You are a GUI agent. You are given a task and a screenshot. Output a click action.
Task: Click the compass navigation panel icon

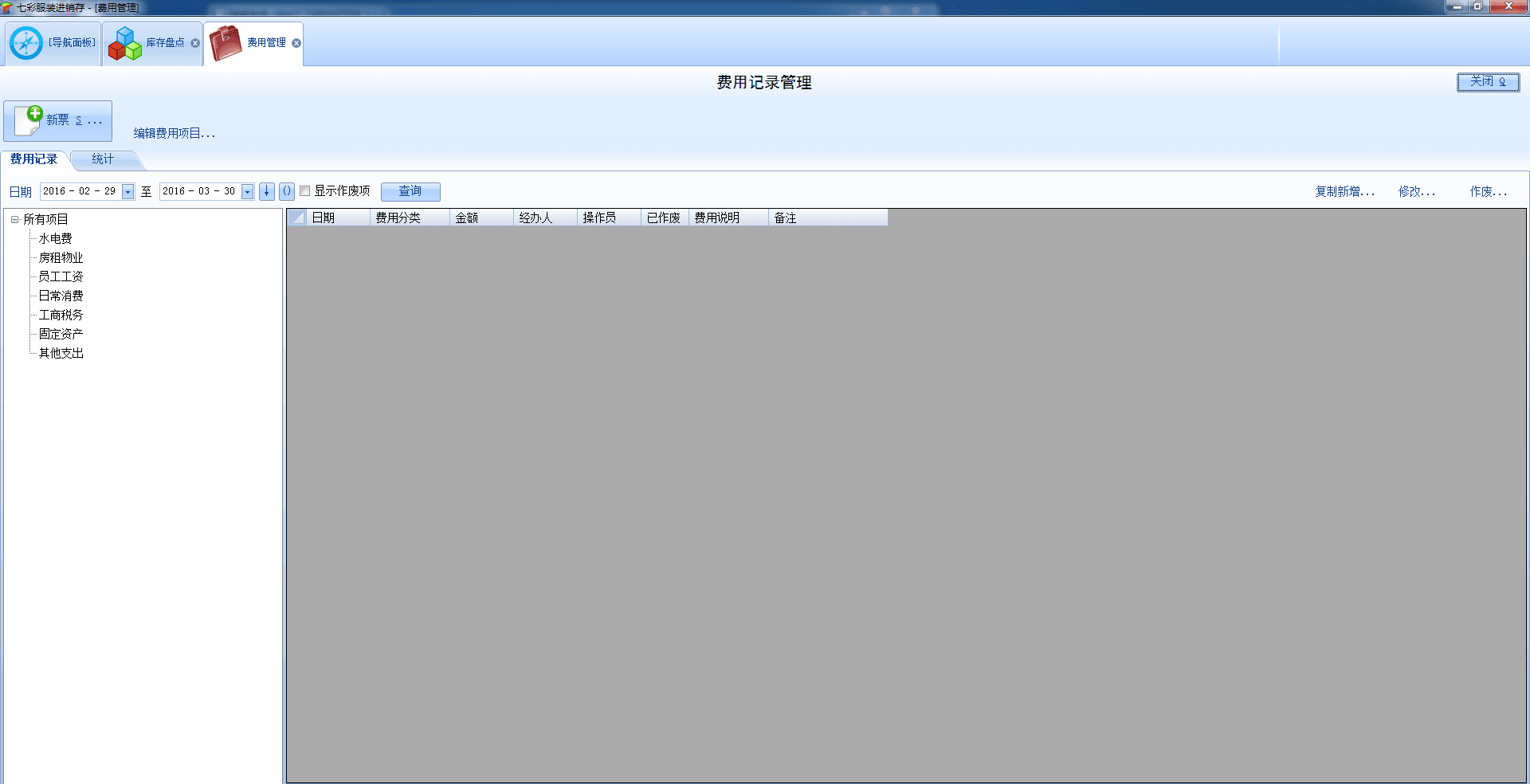(26, 43)
